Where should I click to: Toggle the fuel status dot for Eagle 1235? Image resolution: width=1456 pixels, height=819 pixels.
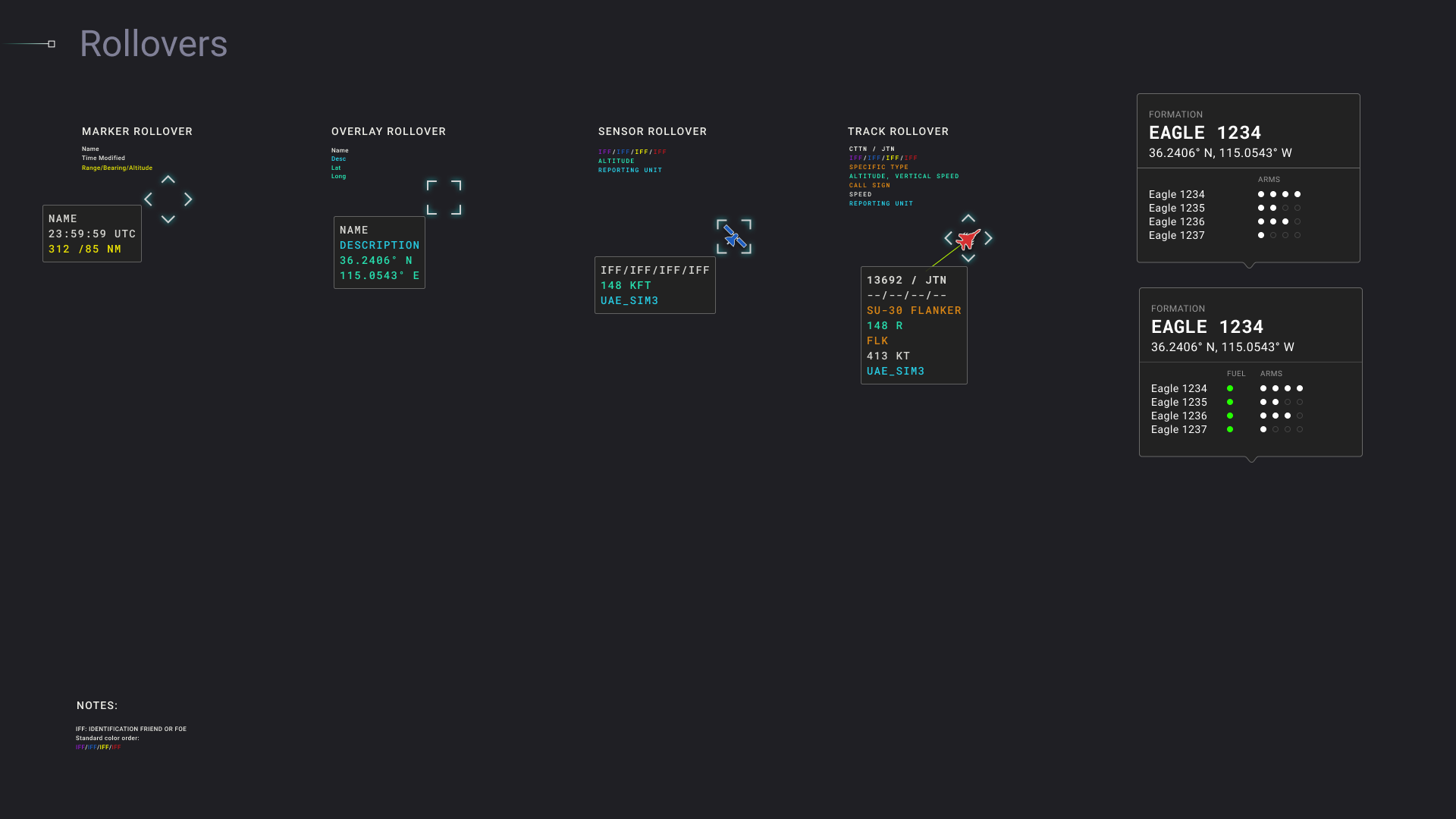1230,402
